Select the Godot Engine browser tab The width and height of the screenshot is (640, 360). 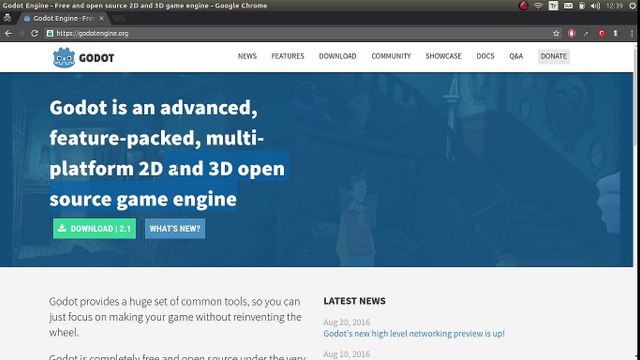[63, 18]
